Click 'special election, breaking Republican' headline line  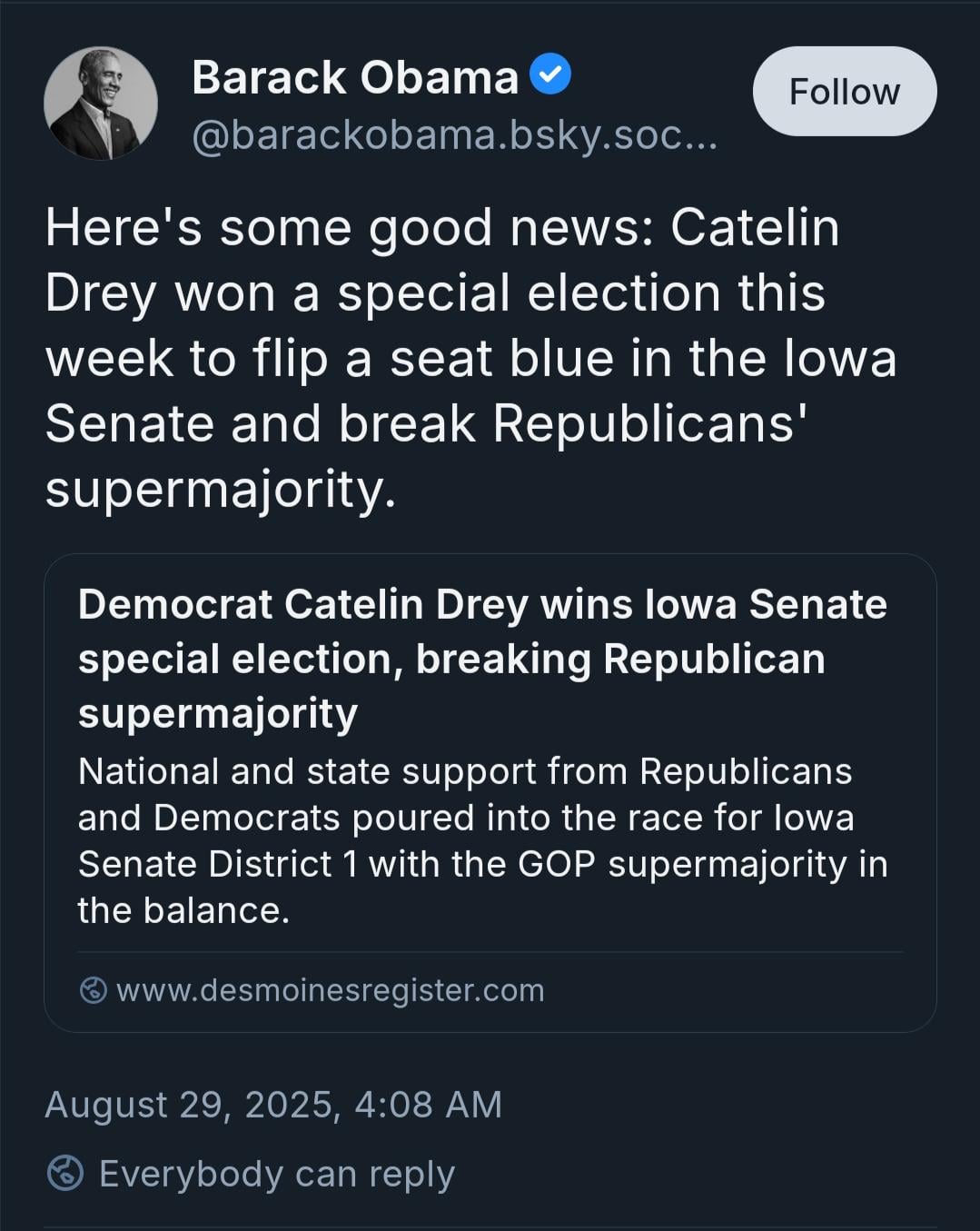(x=451, y=660)
